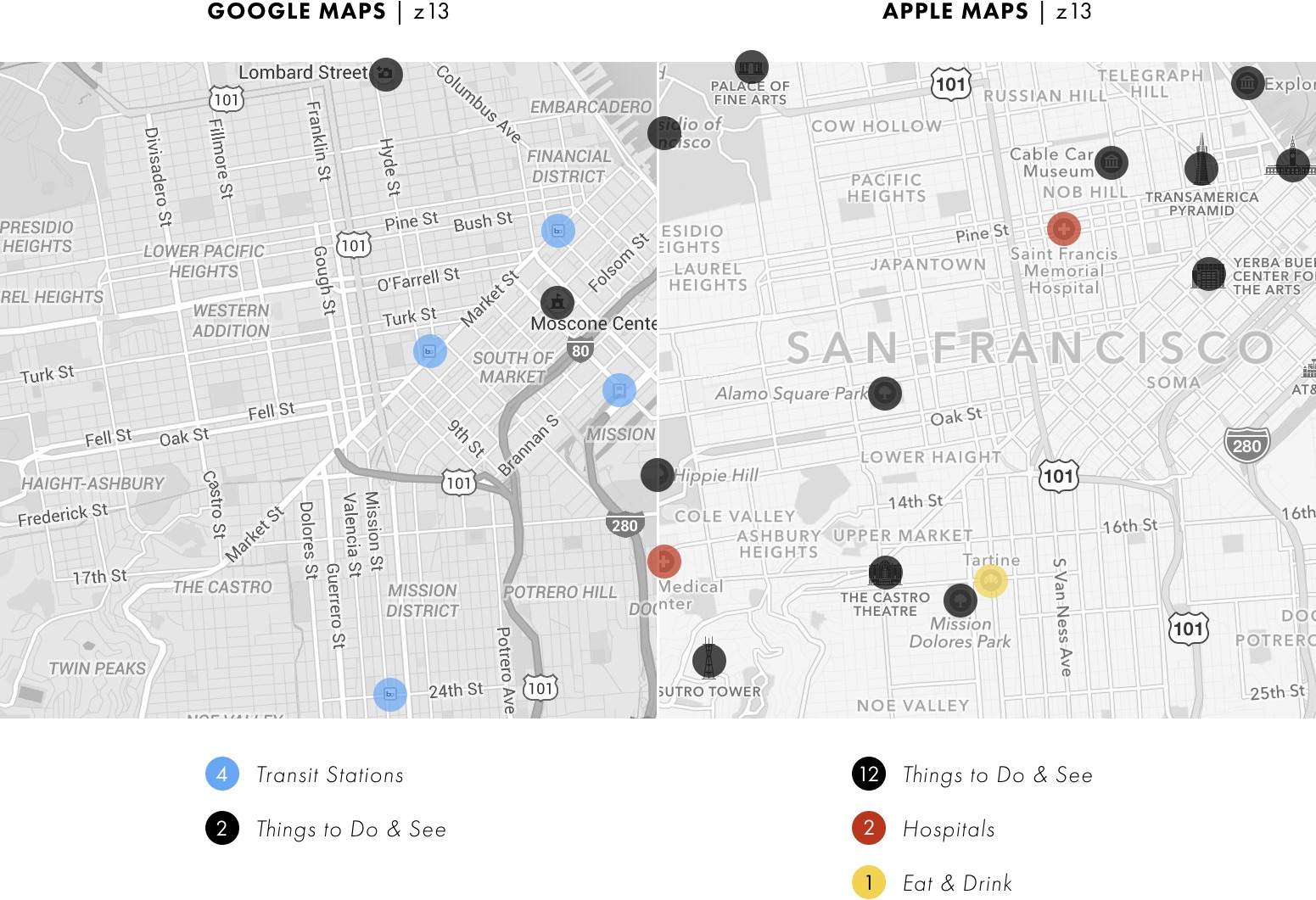
Task: Click the 101 shield near Potrero on Apple map
Action: [x=1188, y=629]
